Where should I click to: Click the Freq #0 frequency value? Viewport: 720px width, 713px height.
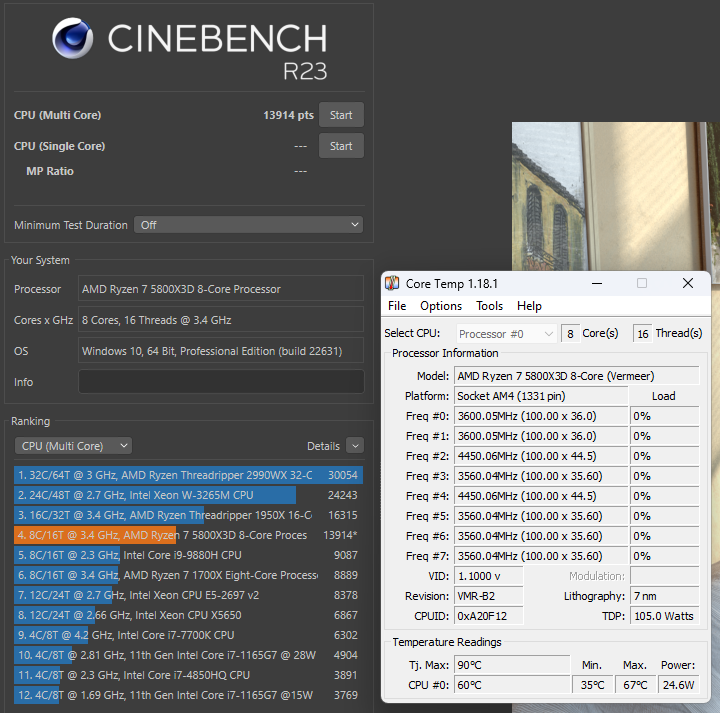[540, 416]
